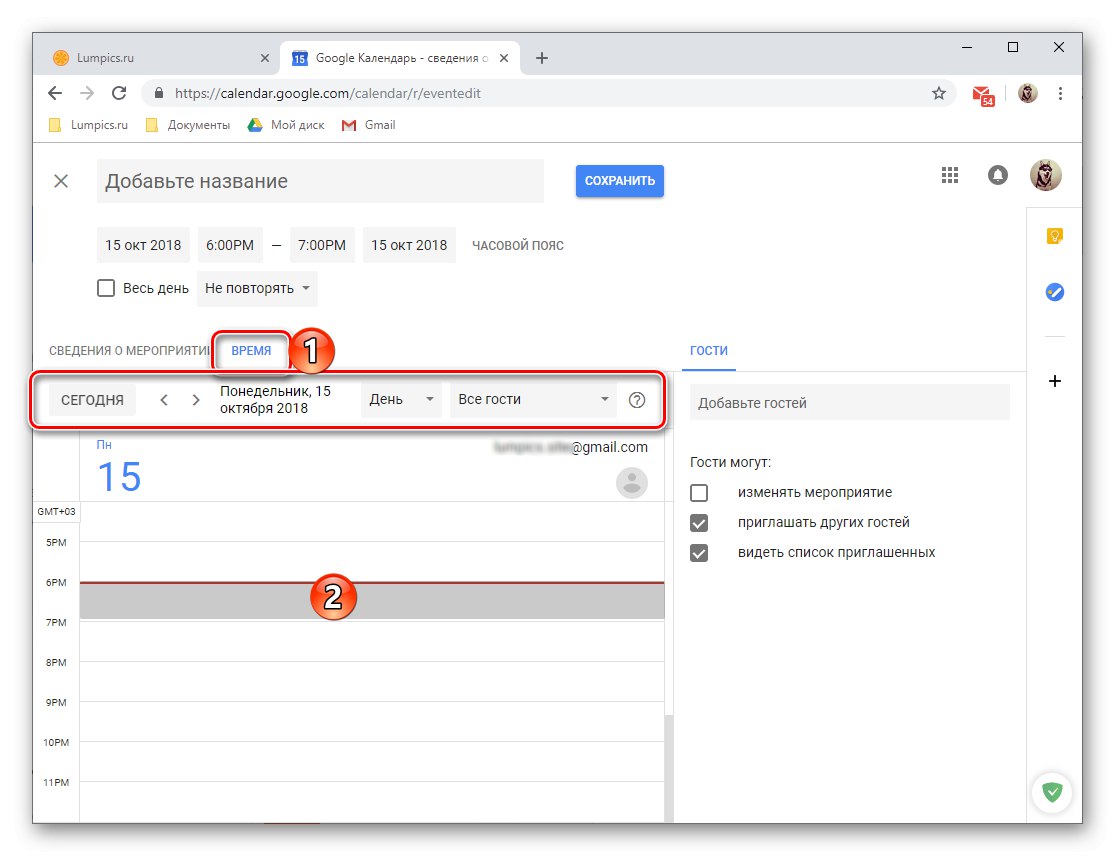Click the help question mark icon
The height and width of the screenshot is (856, 1115).
[x=637, y=399]
